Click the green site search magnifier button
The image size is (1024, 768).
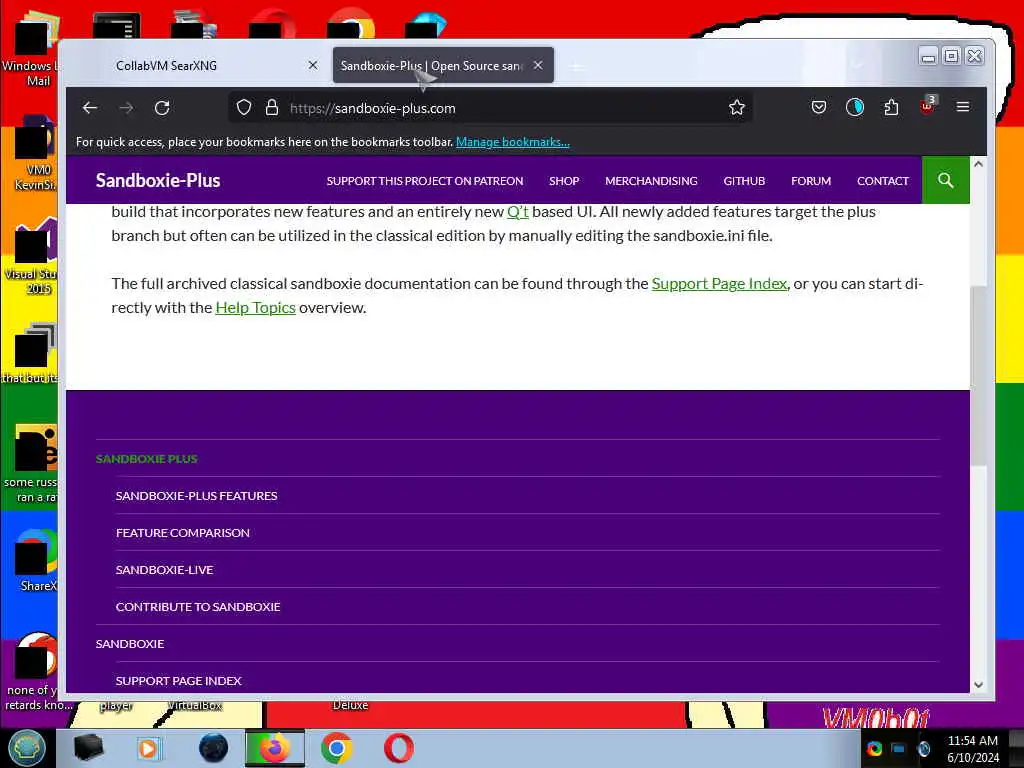click(x=945, y=180)
